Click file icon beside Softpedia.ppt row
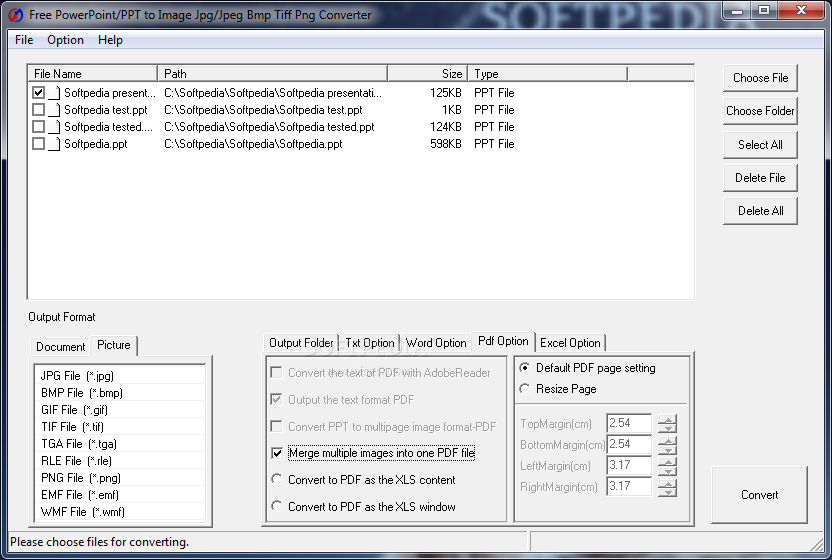Screen dimensions: 832x560 (54, 144)
